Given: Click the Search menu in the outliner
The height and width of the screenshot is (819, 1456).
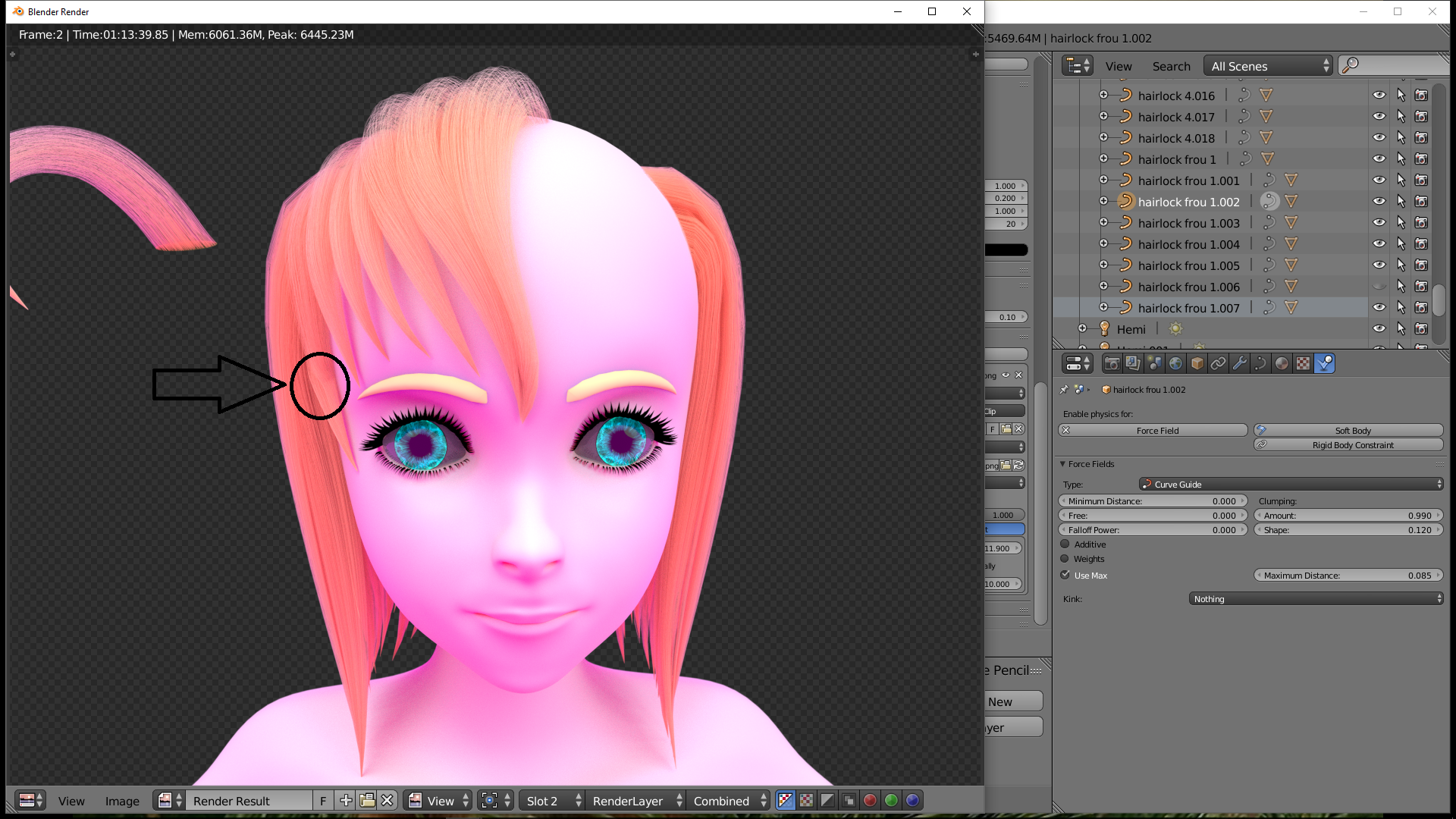Looking at the screenshot, I should [x=1171, y=66].
